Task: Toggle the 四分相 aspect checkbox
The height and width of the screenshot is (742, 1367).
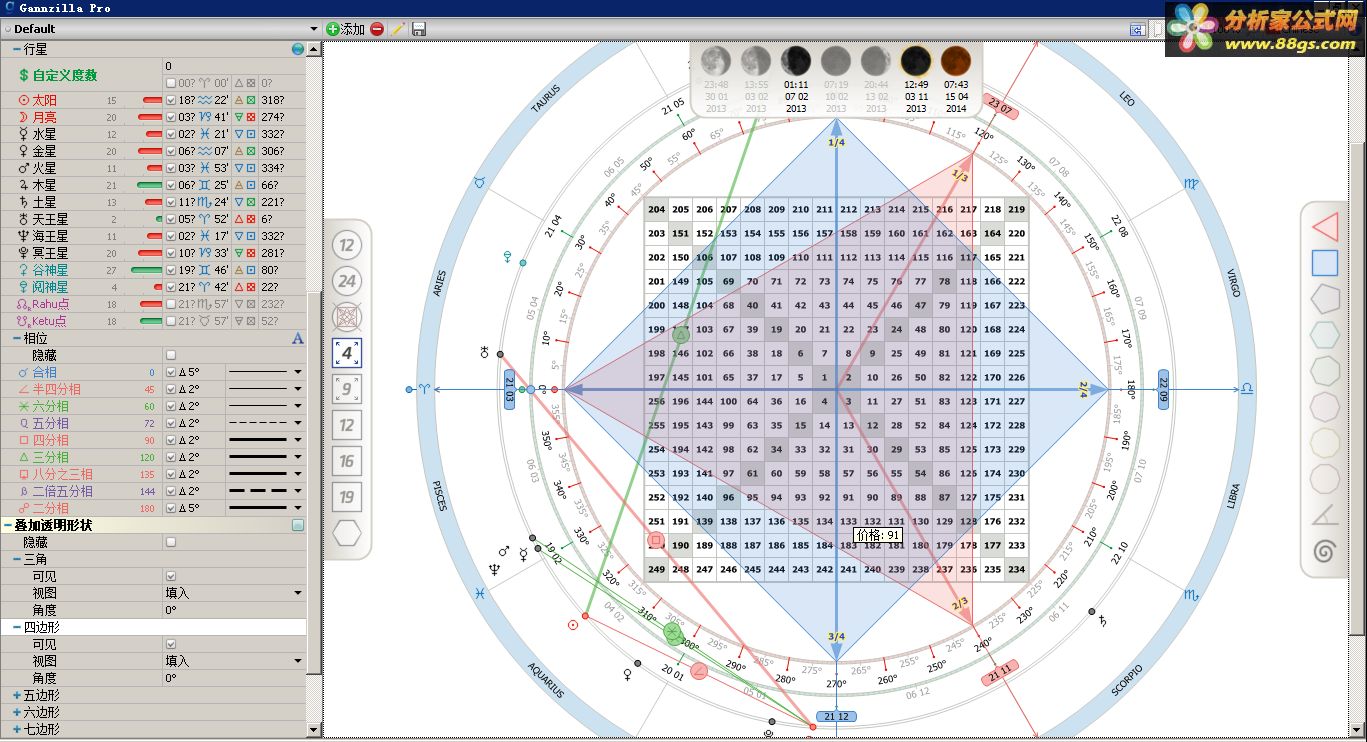Action: click(171, 440)
